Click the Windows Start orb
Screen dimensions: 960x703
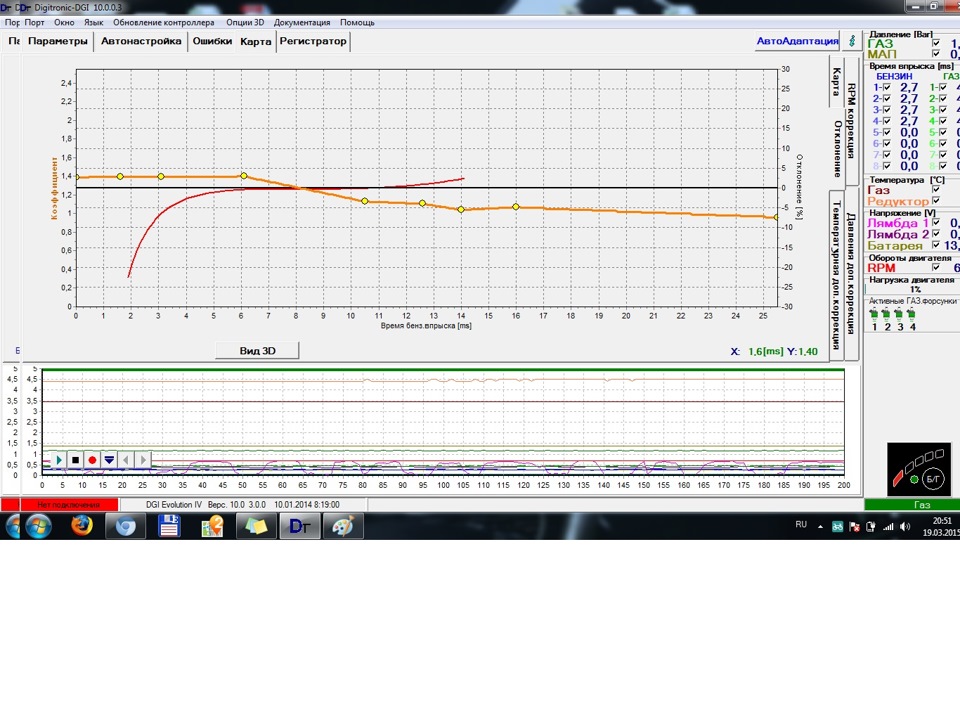38,526
